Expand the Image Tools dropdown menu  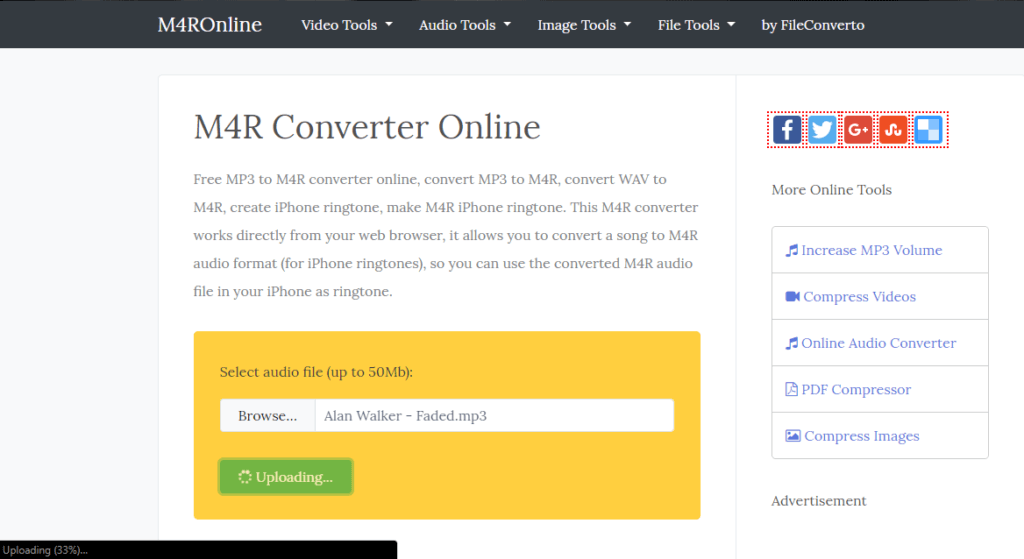click(x=584, y=25)
